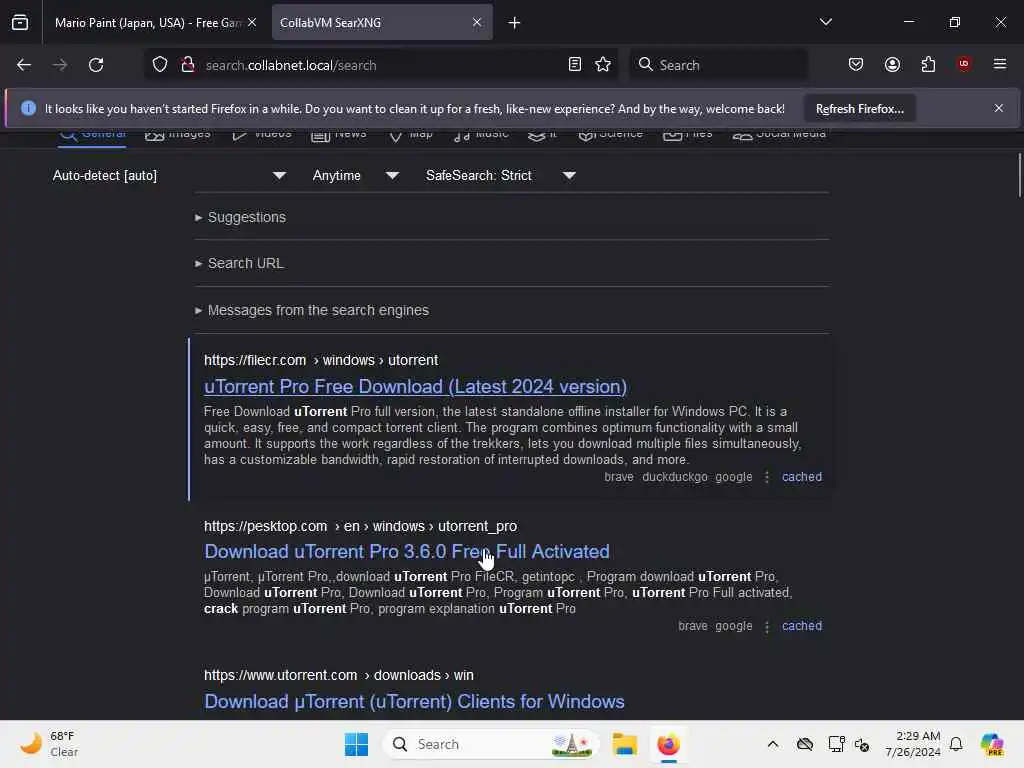Click the taskbar Search box
Screen dimensions: 1024x768
(491, 744)
